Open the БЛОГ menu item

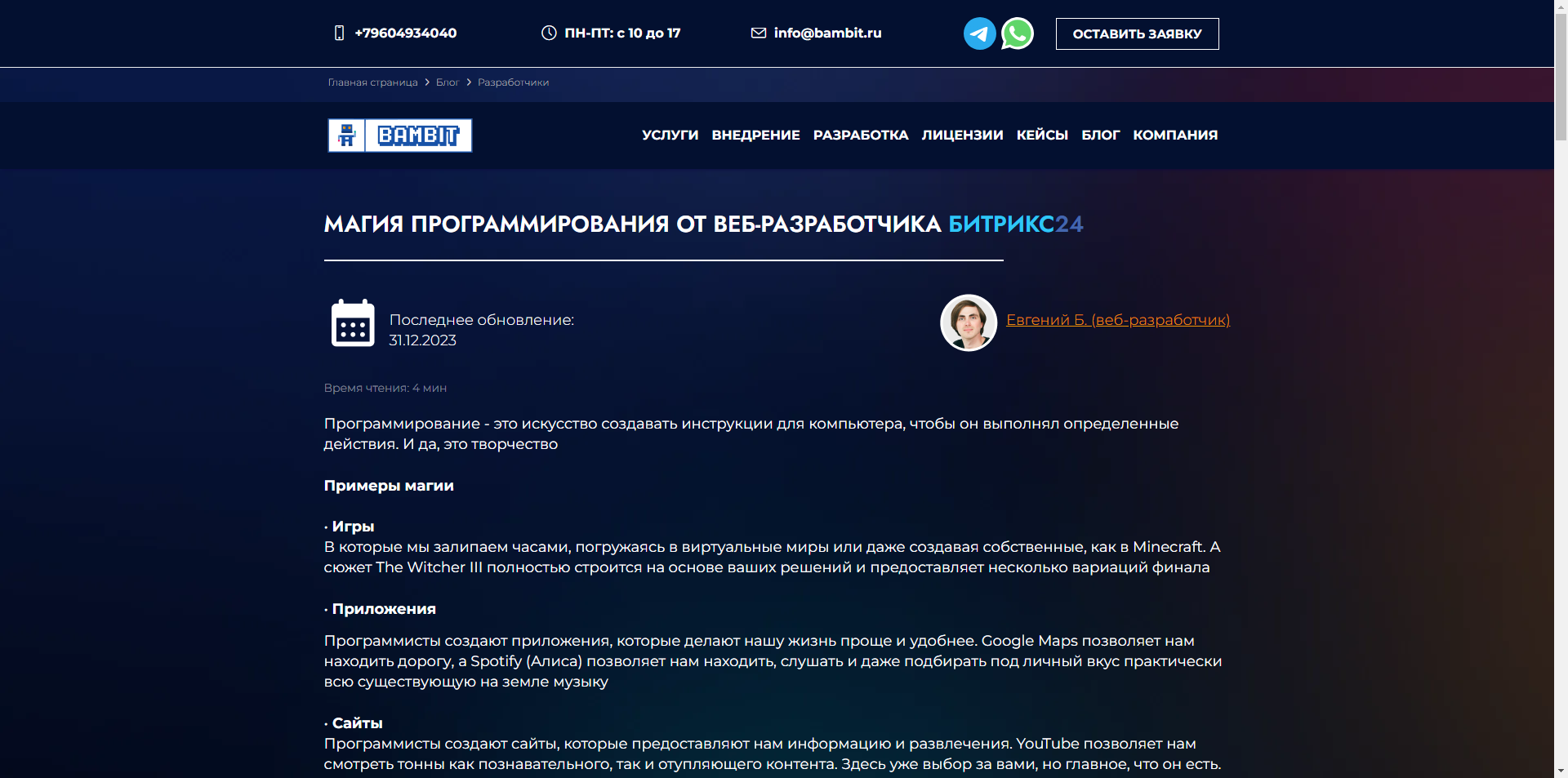click(x=1100, y=135)
